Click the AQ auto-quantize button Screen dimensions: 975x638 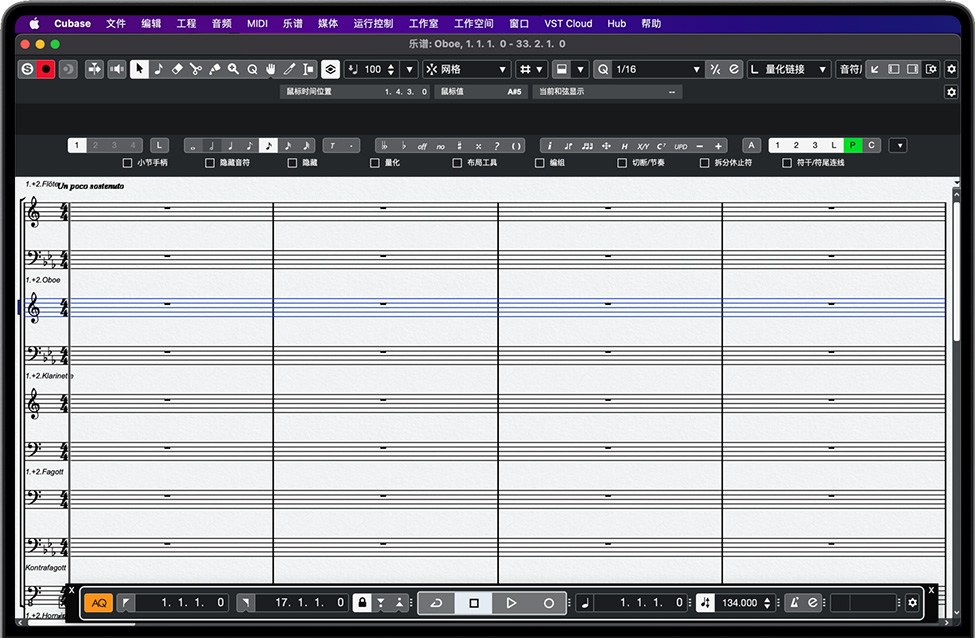tap(99, 603)
